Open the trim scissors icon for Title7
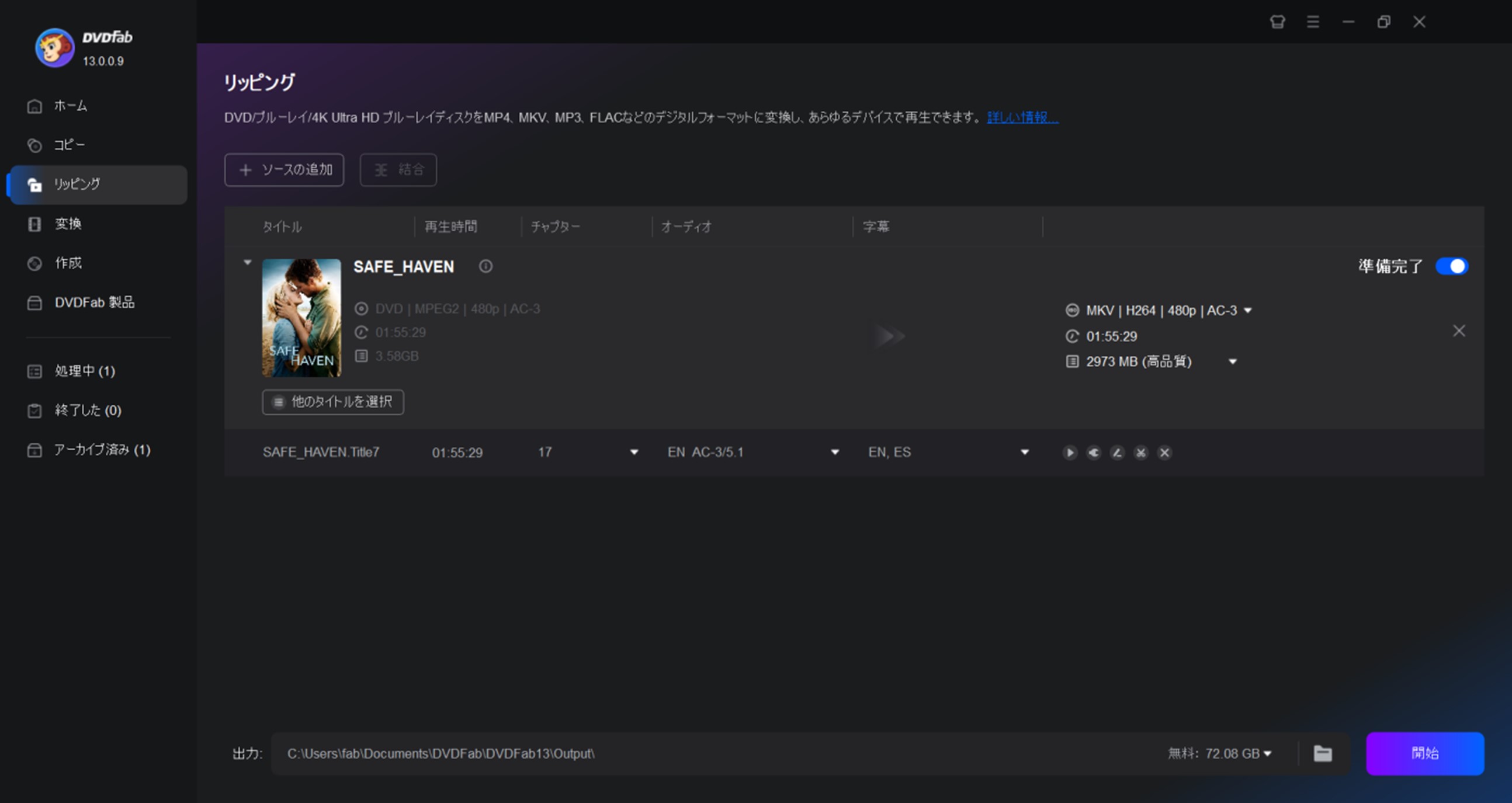Image resolution: width=1512 pixels, height=803 pixels. pos(1140,452)
